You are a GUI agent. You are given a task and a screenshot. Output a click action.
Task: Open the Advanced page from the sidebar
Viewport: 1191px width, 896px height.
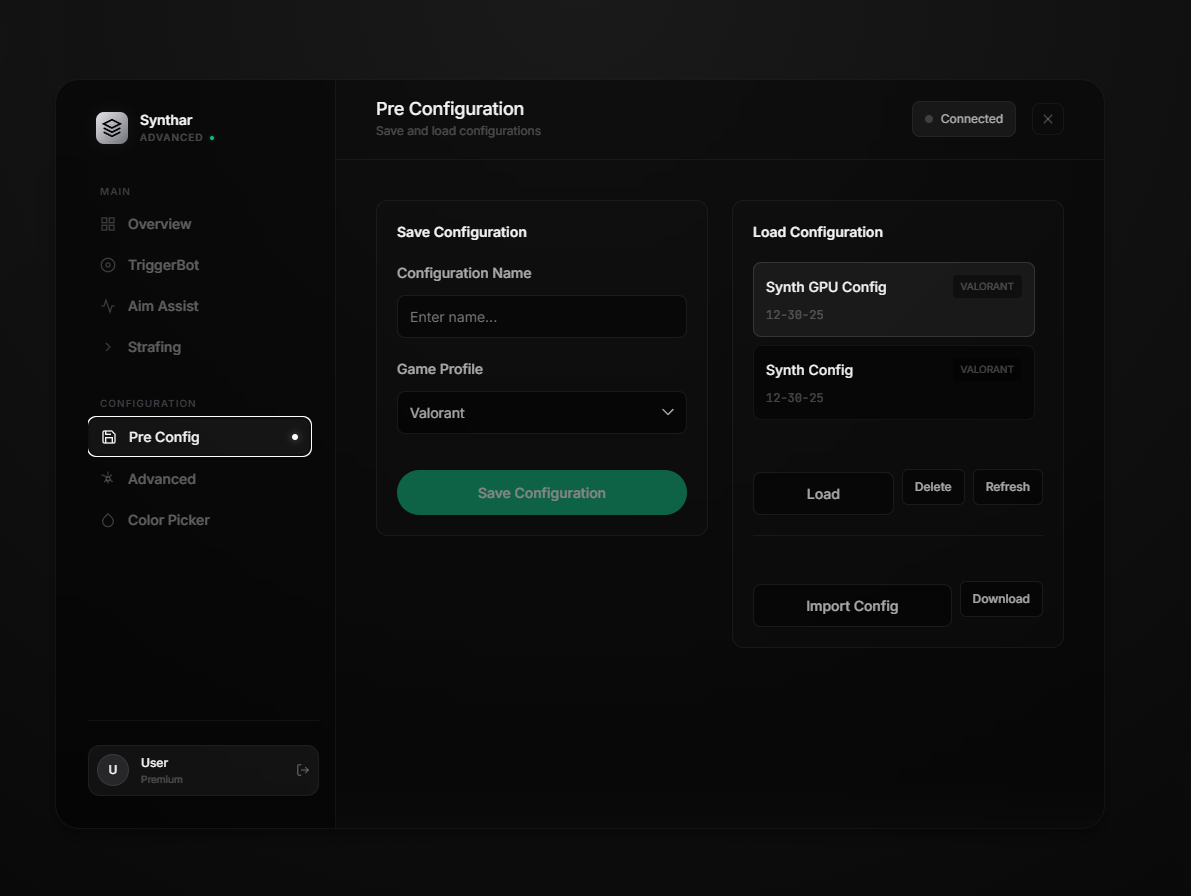coord(162,479)
